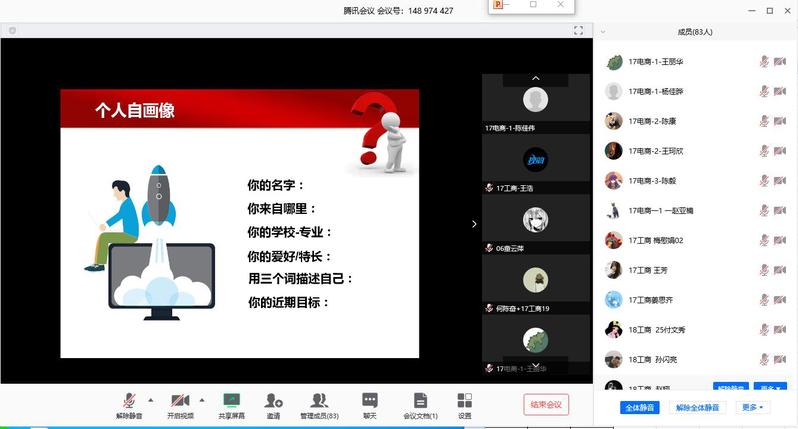
Task: Open 管理成员(83) member management
Action: (x=320, y=400)
